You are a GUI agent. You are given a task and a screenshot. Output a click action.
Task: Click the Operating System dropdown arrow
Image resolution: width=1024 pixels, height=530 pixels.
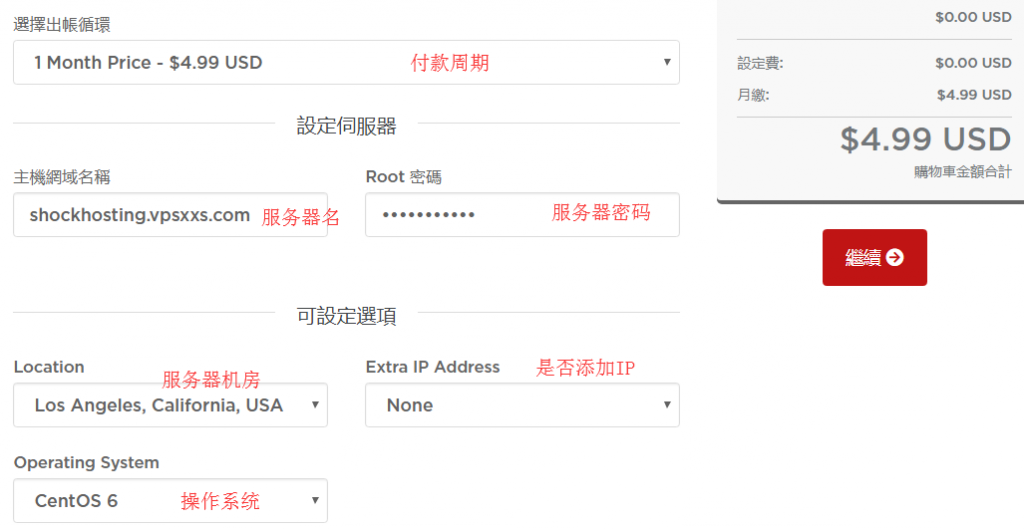(315, 501)
